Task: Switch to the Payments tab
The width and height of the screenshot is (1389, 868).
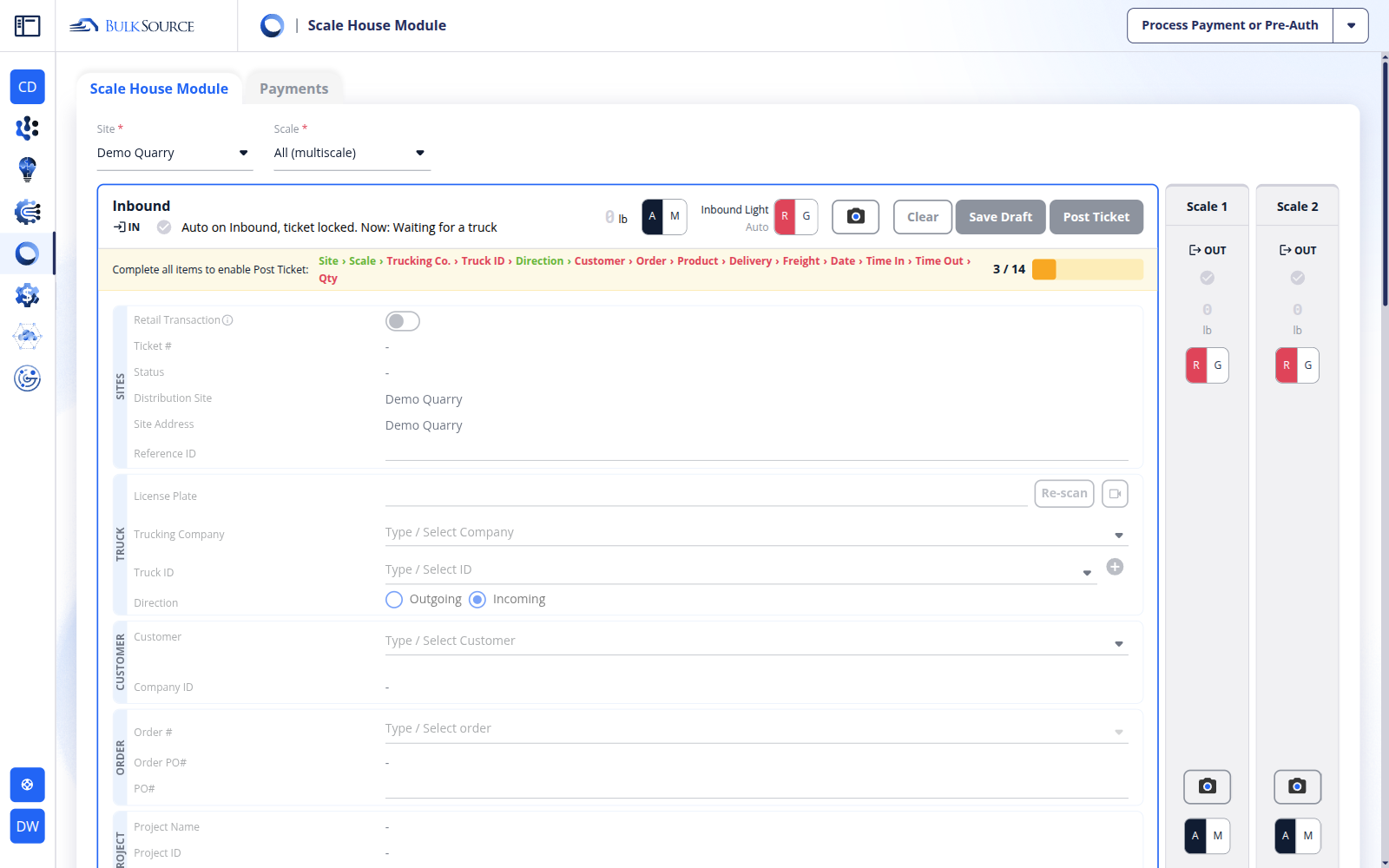Action: click(x=294, y=89)
